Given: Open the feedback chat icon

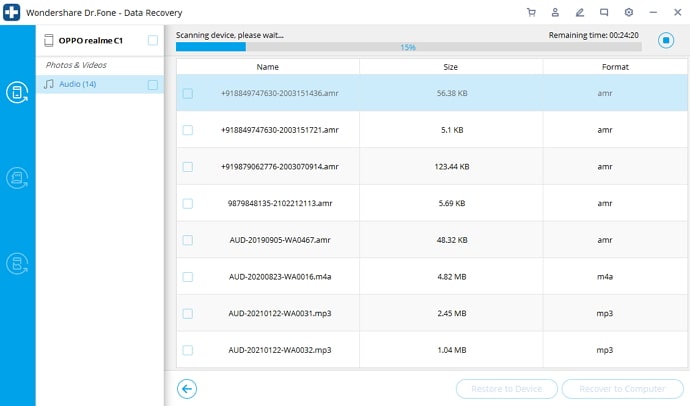Looking at the screenshot, I should point(604,12).
